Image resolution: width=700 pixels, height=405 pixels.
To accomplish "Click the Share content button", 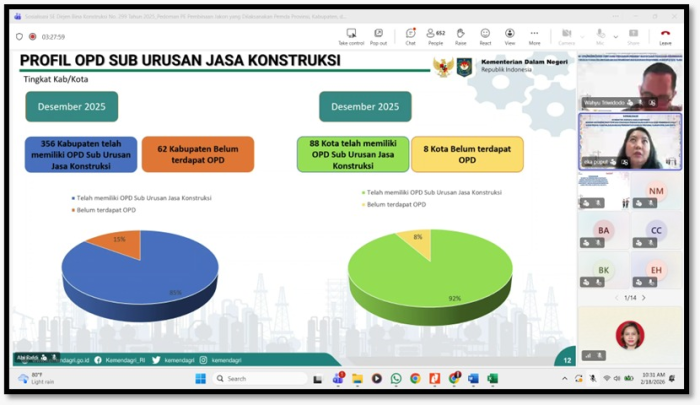I will (633, 36).
